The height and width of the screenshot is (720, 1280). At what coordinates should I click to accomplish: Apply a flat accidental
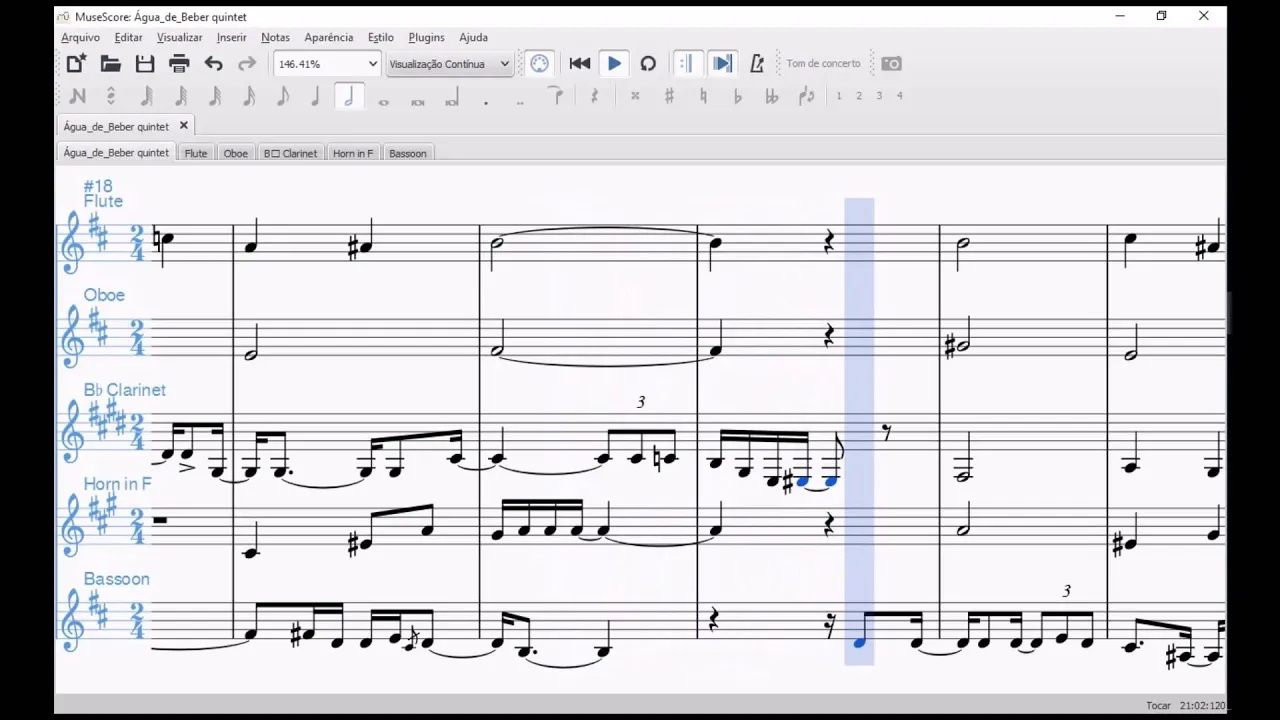click(737, 96)
